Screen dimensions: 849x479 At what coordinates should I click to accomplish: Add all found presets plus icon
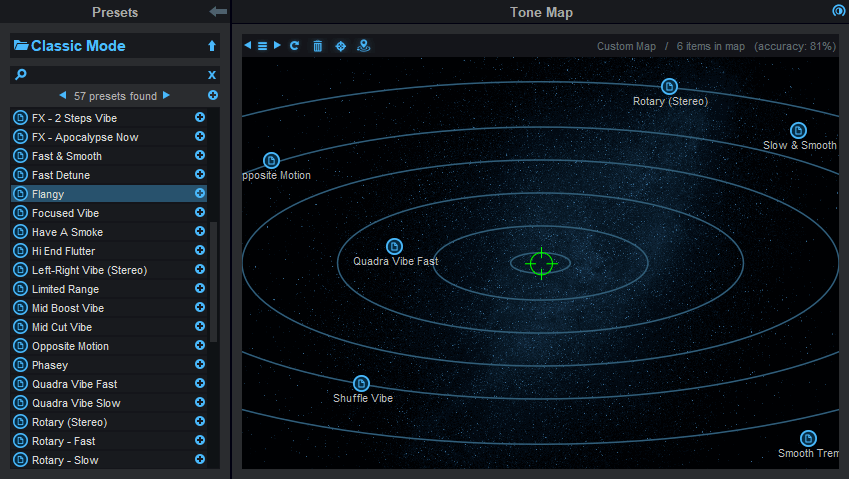pos(213,95)
